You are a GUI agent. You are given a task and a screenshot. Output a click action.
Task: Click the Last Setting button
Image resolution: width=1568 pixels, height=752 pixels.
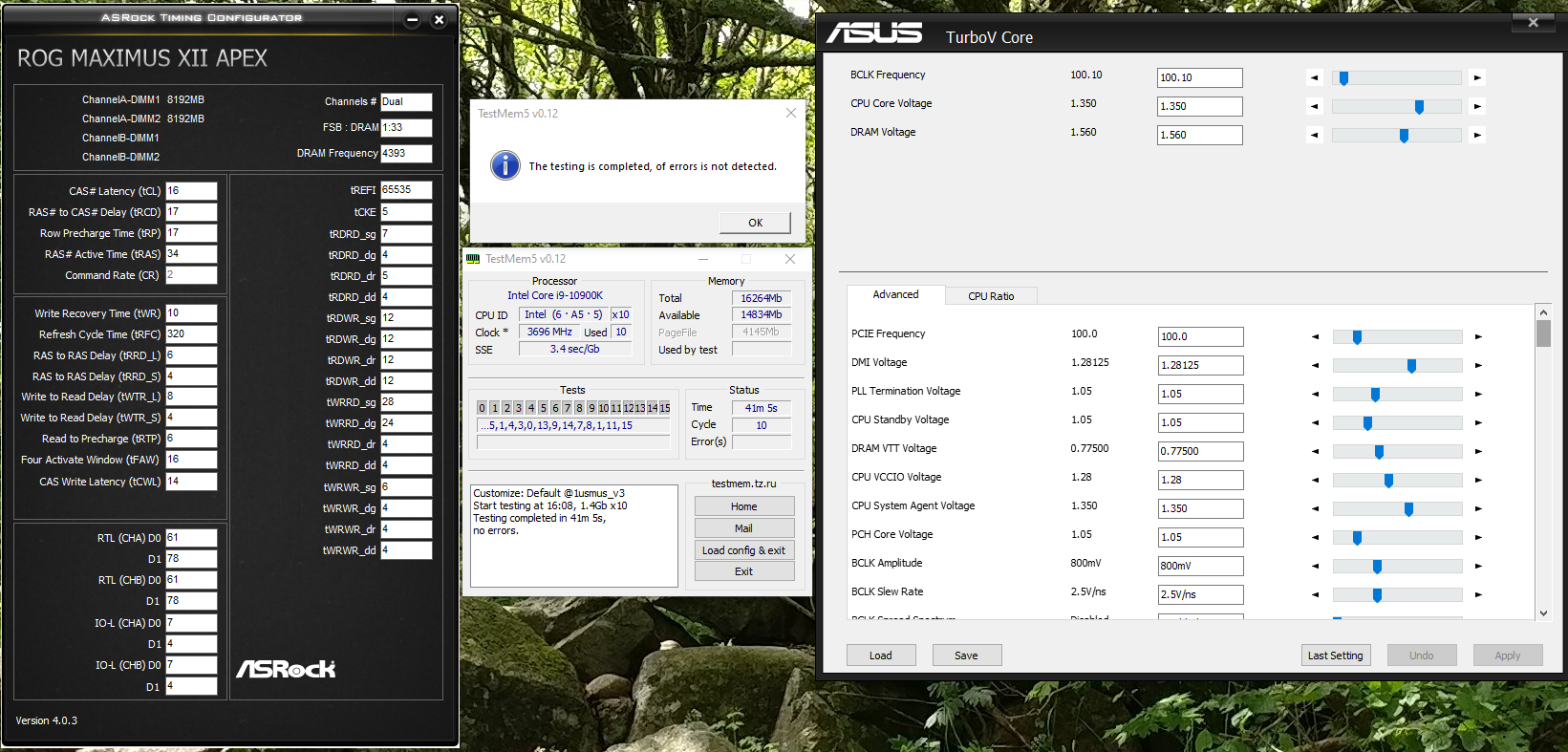1335,655
